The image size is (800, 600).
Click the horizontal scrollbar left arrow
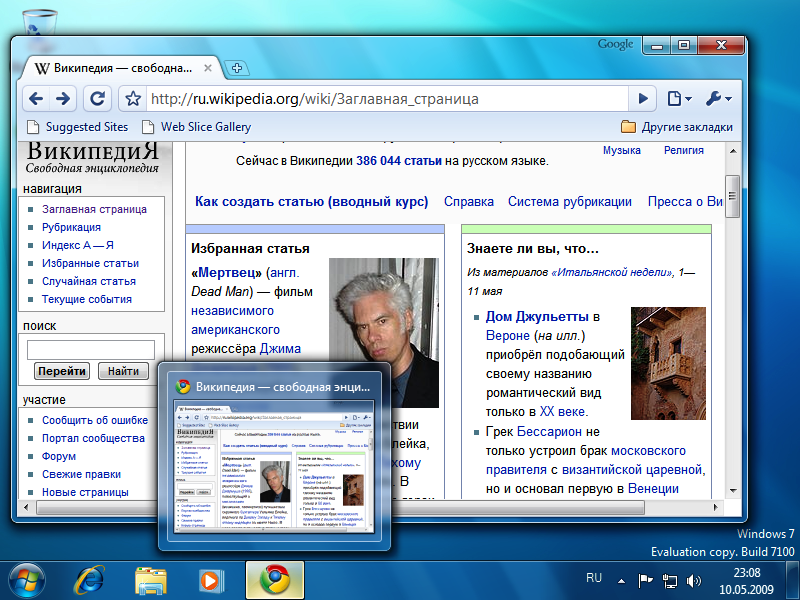[26, 507]
